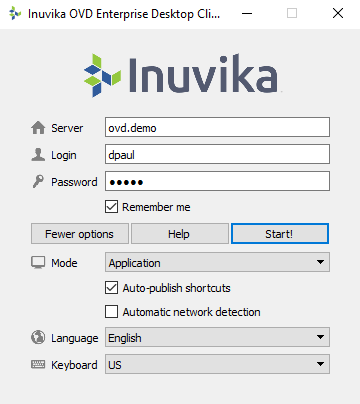Image resolution: width=360 pixels, height=404 pixels.
Task: Click the window title text
Action: point(124,14)
